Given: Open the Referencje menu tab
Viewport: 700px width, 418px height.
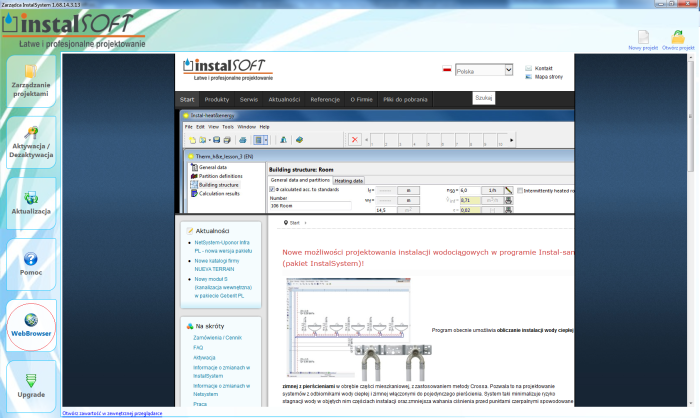Looking at the screenshot, I should point(325,100).
